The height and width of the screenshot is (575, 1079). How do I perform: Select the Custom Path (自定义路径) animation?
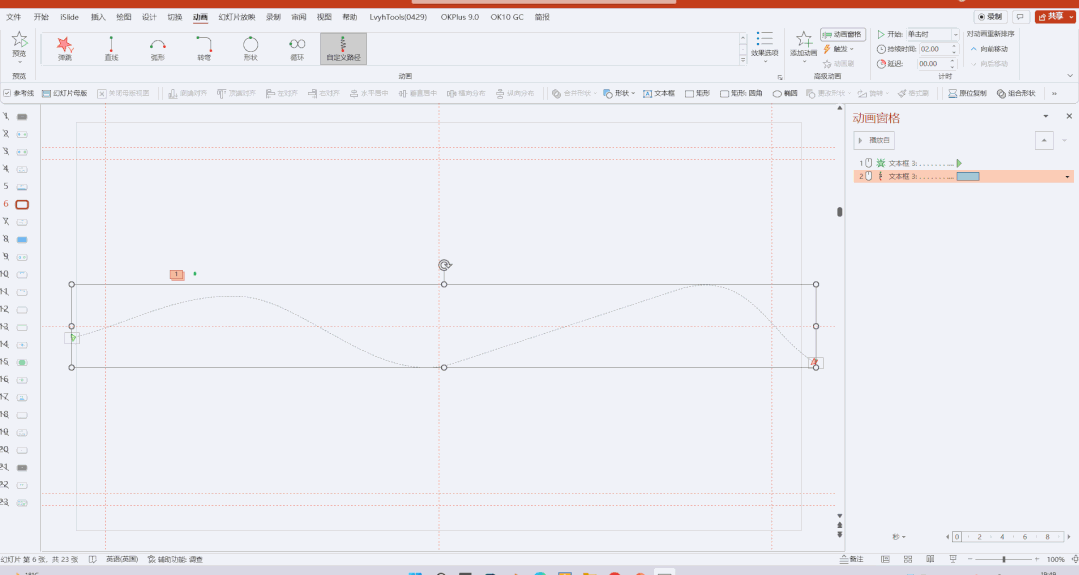click(x=343, y=49)
